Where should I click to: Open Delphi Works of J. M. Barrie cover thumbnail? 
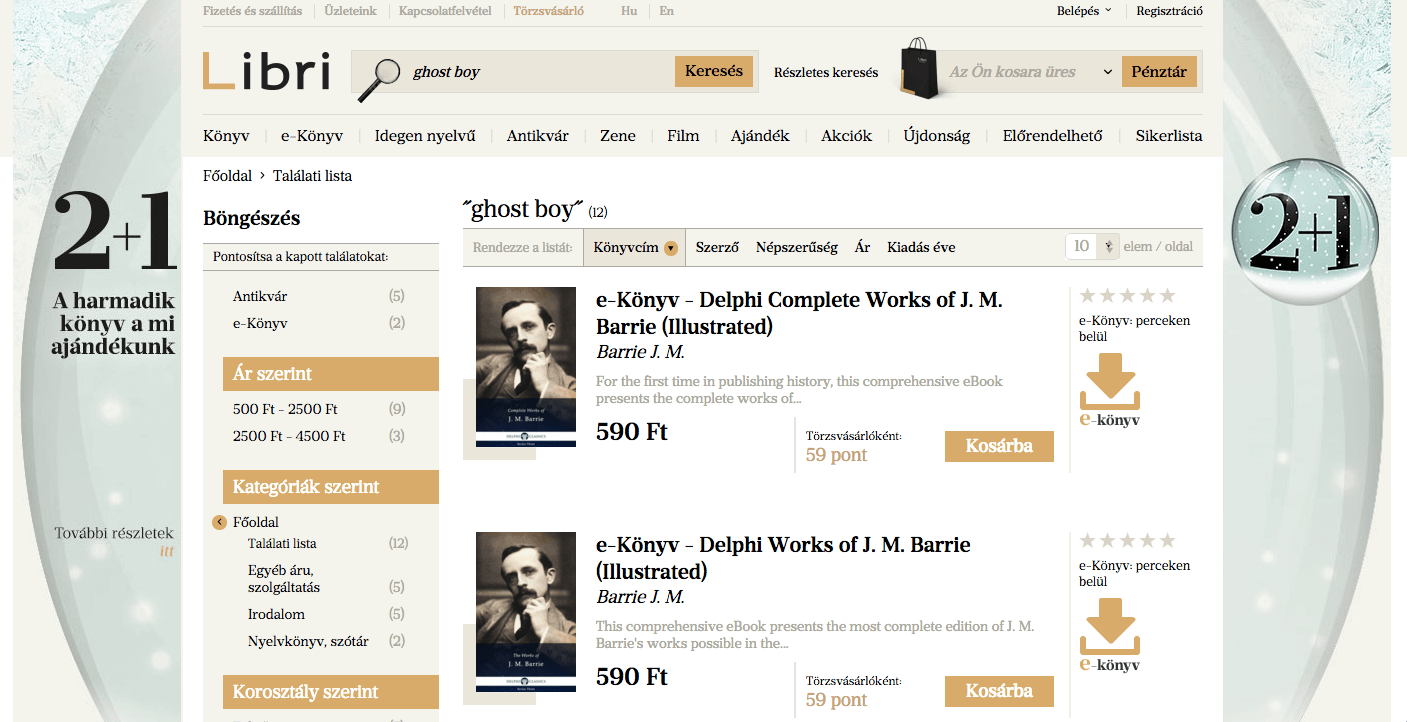(x=526, y=612)
